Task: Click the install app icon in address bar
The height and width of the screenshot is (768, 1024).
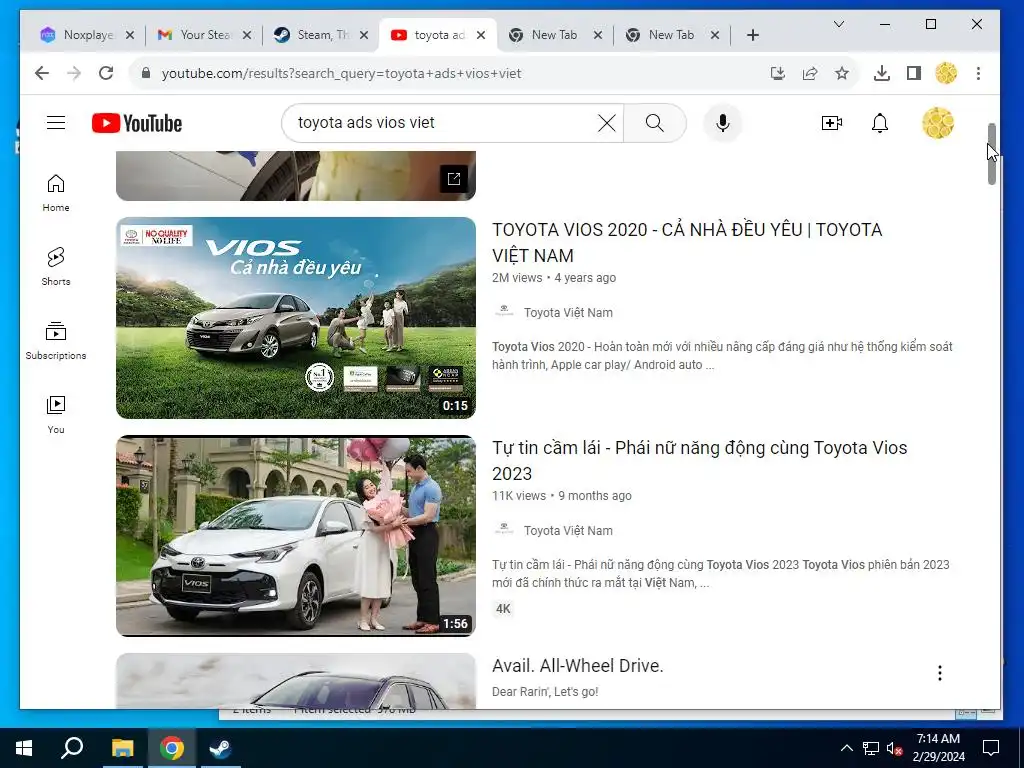Action: (x=777, y=73)
